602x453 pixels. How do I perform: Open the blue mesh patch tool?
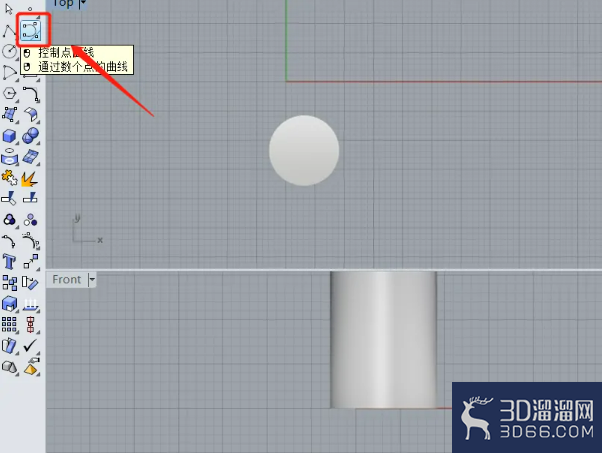(x=31, y=157)
